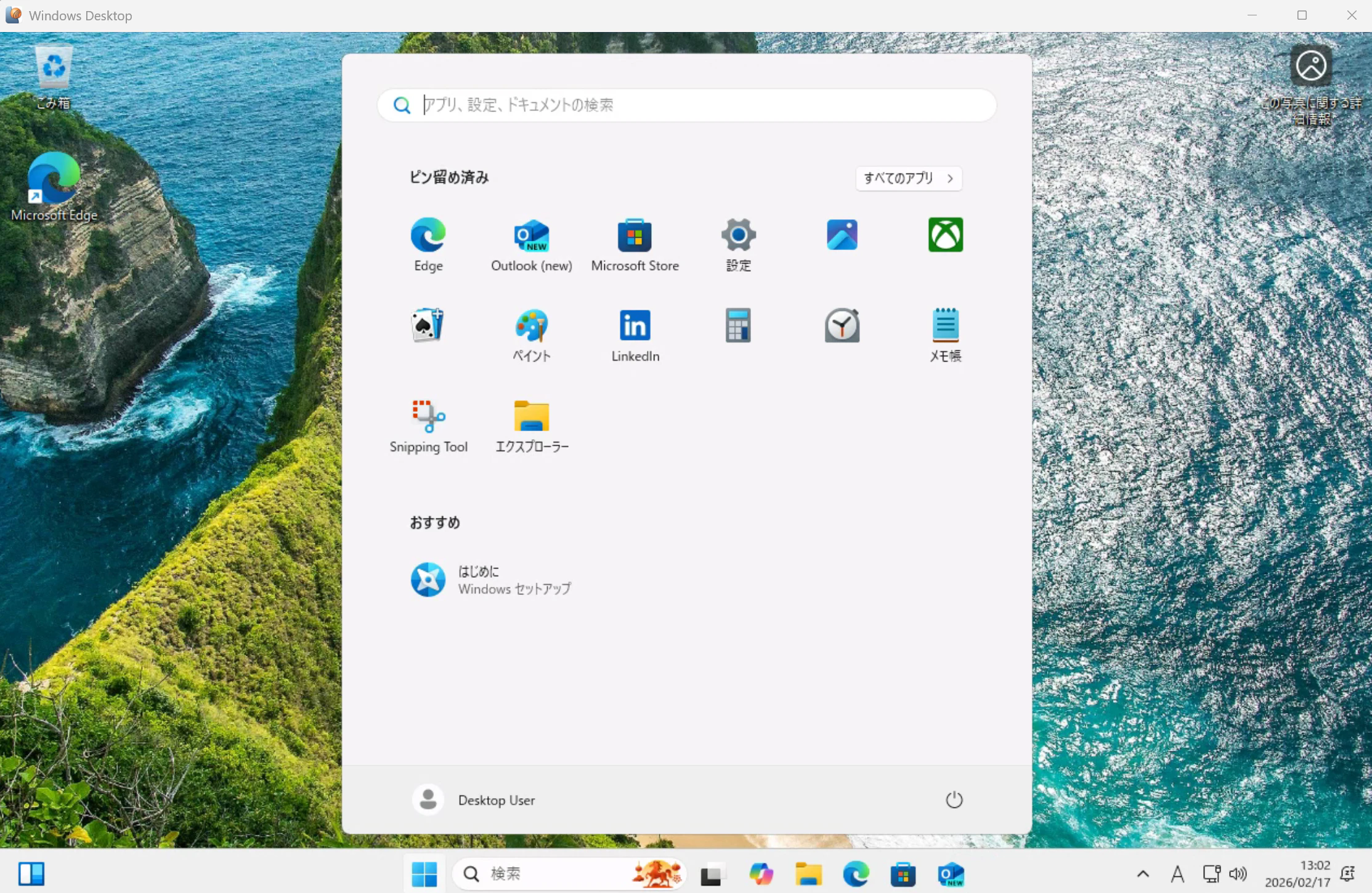Expand すべてのアプリ (All apps) list
The image size is (1372, 893).
coord(909,178)
